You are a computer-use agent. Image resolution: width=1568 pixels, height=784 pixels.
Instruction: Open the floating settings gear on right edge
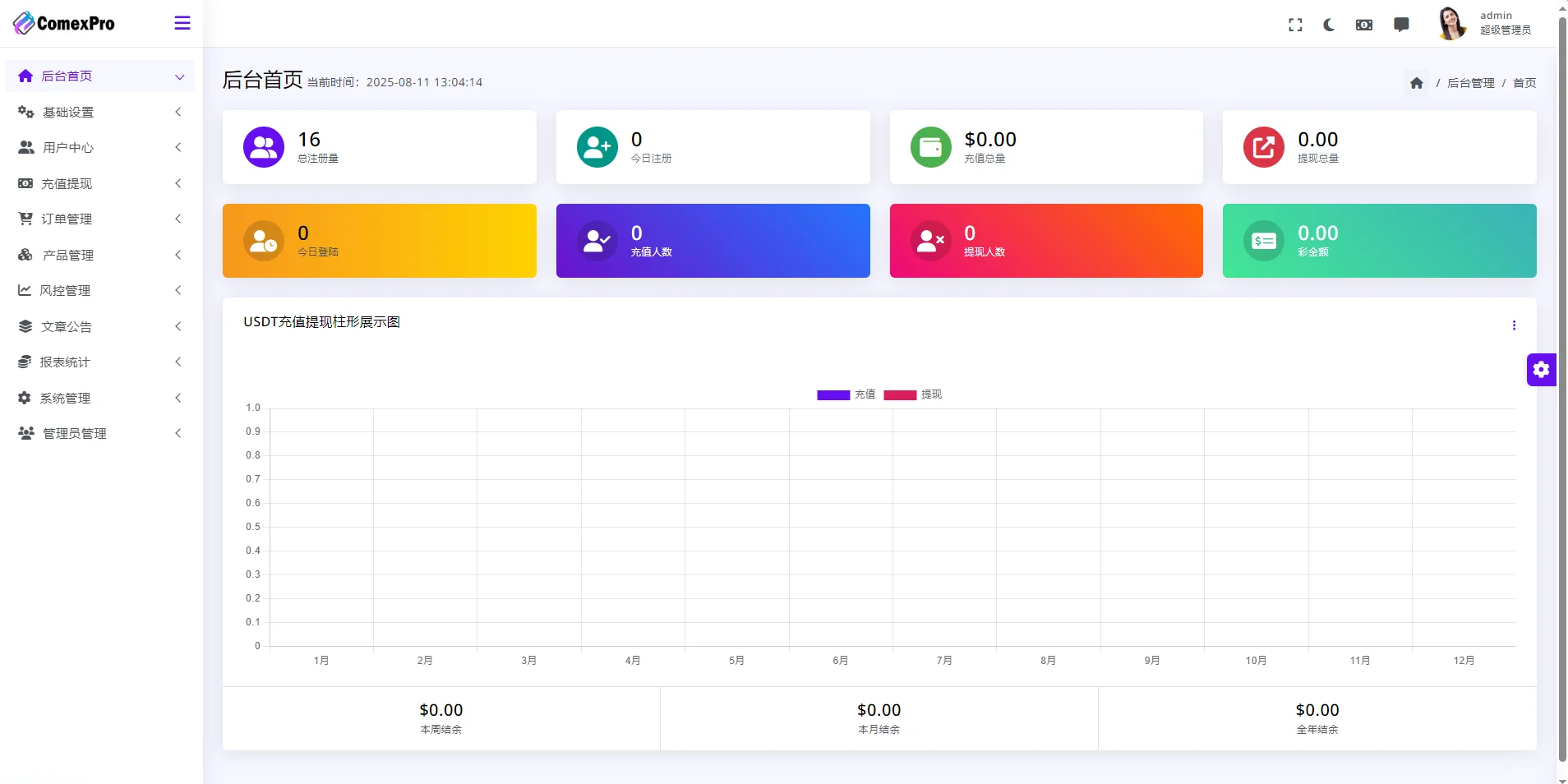(1542, 369)
